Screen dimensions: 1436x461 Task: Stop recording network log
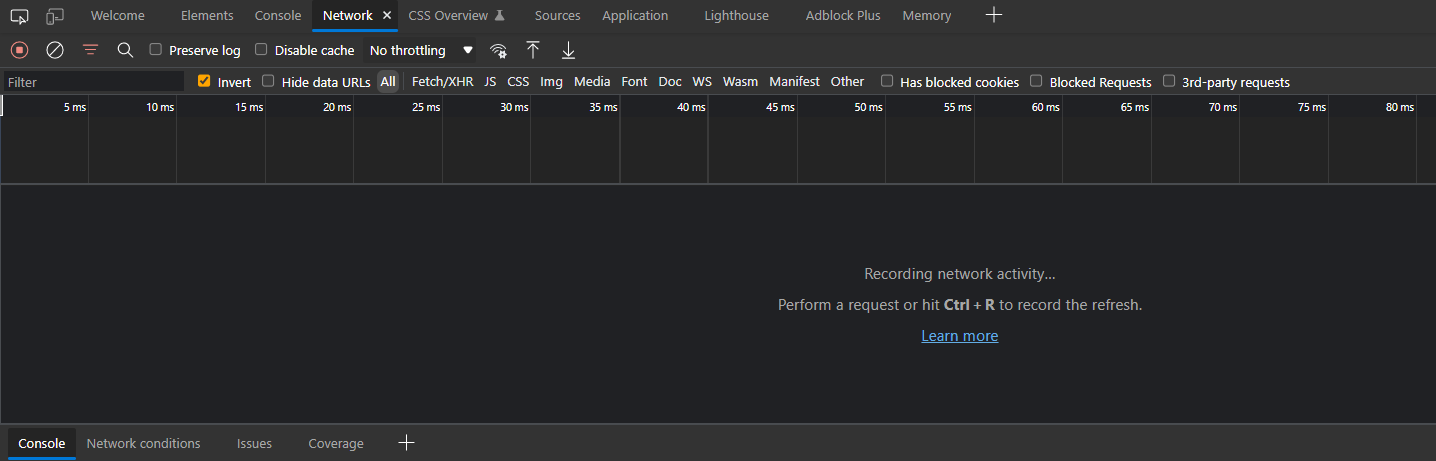pos(19,49)
